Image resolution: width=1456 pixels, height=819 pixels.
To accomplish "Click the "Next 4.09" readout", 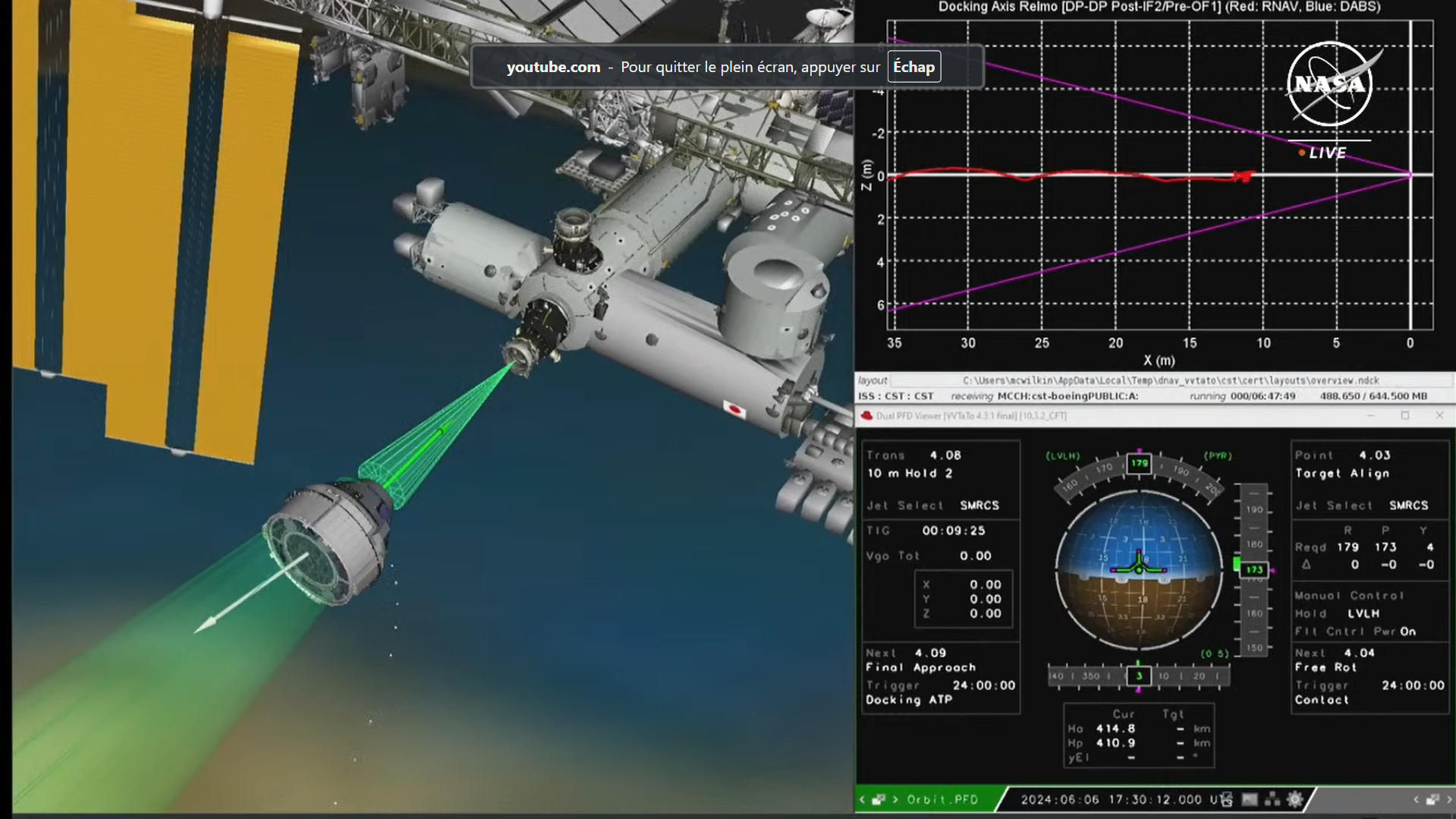I will pos(906,653).
